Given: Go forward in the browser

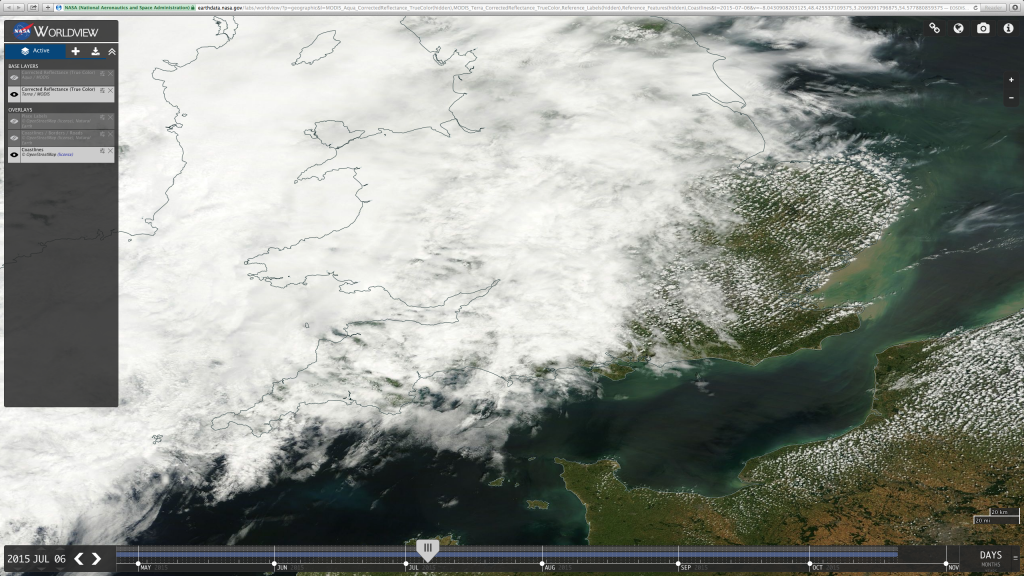Looking at the screenshot, I should (x=19, y=7).
